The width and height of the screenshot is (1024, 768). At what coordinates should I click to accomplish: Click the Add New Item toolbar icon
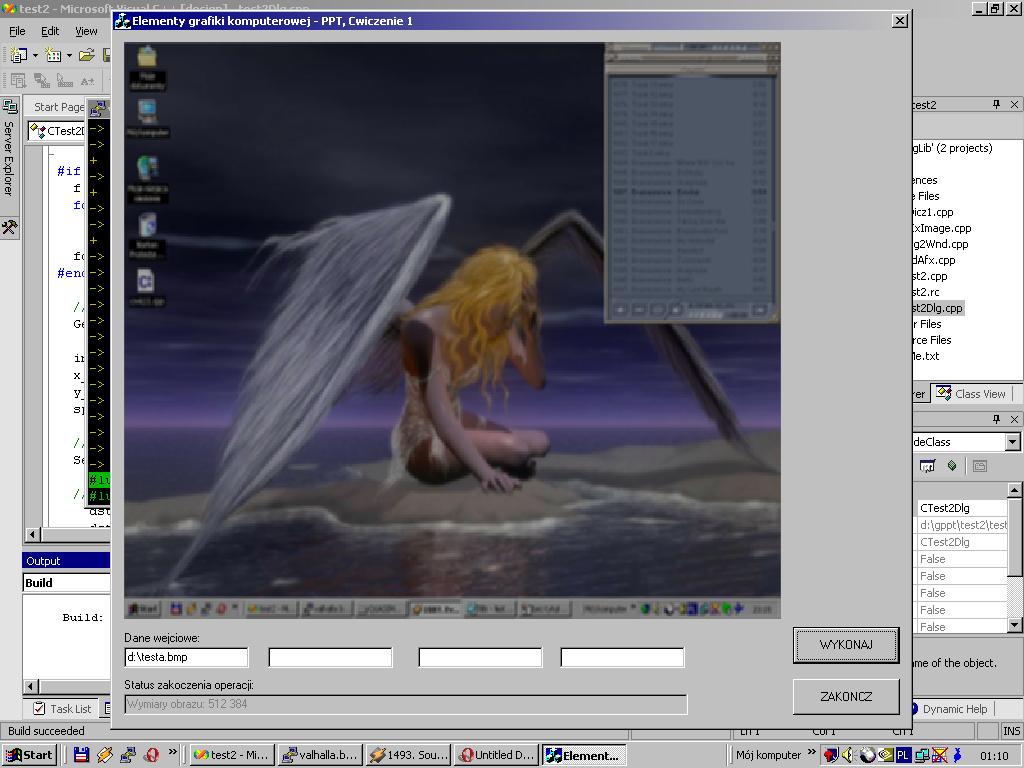(53, 56)
